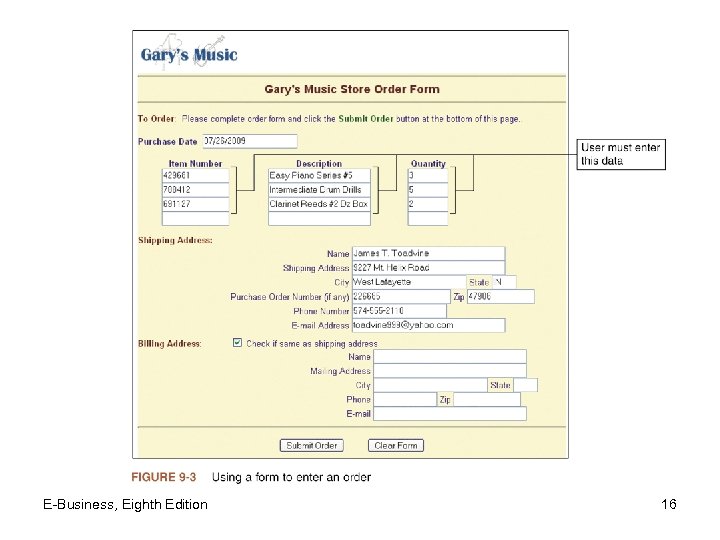Image resolution: width=720 pixels, height=540 pixels.
Task: Click description Intermediate Drum Drills
Action: click(319, 190)
